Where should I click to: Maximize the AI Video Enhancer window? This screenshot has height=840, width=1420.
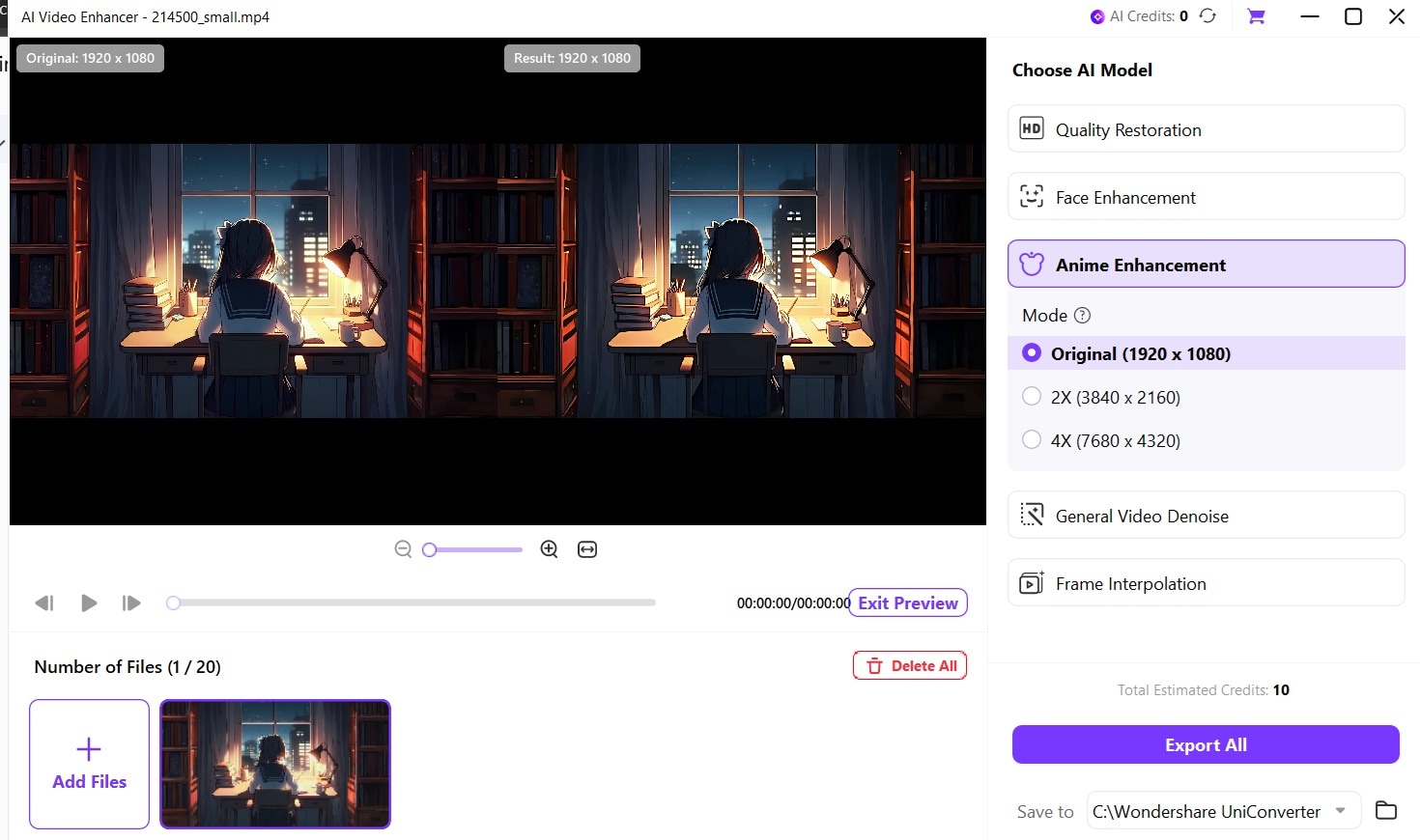[x=1353, y=16]
